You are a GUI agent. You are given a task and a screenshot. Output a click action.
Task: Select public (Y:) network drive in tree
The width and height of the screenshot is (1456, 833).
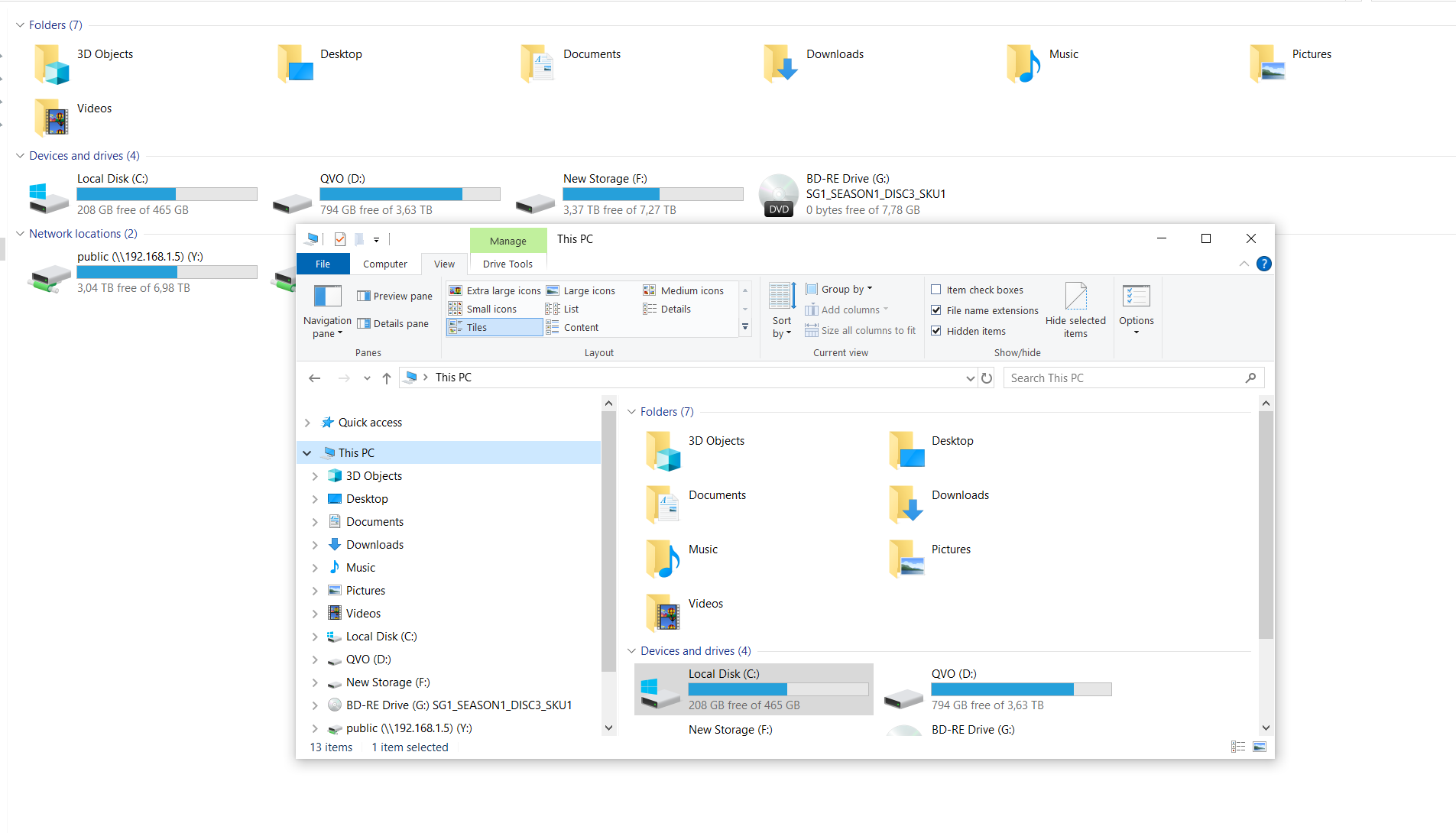409,728
